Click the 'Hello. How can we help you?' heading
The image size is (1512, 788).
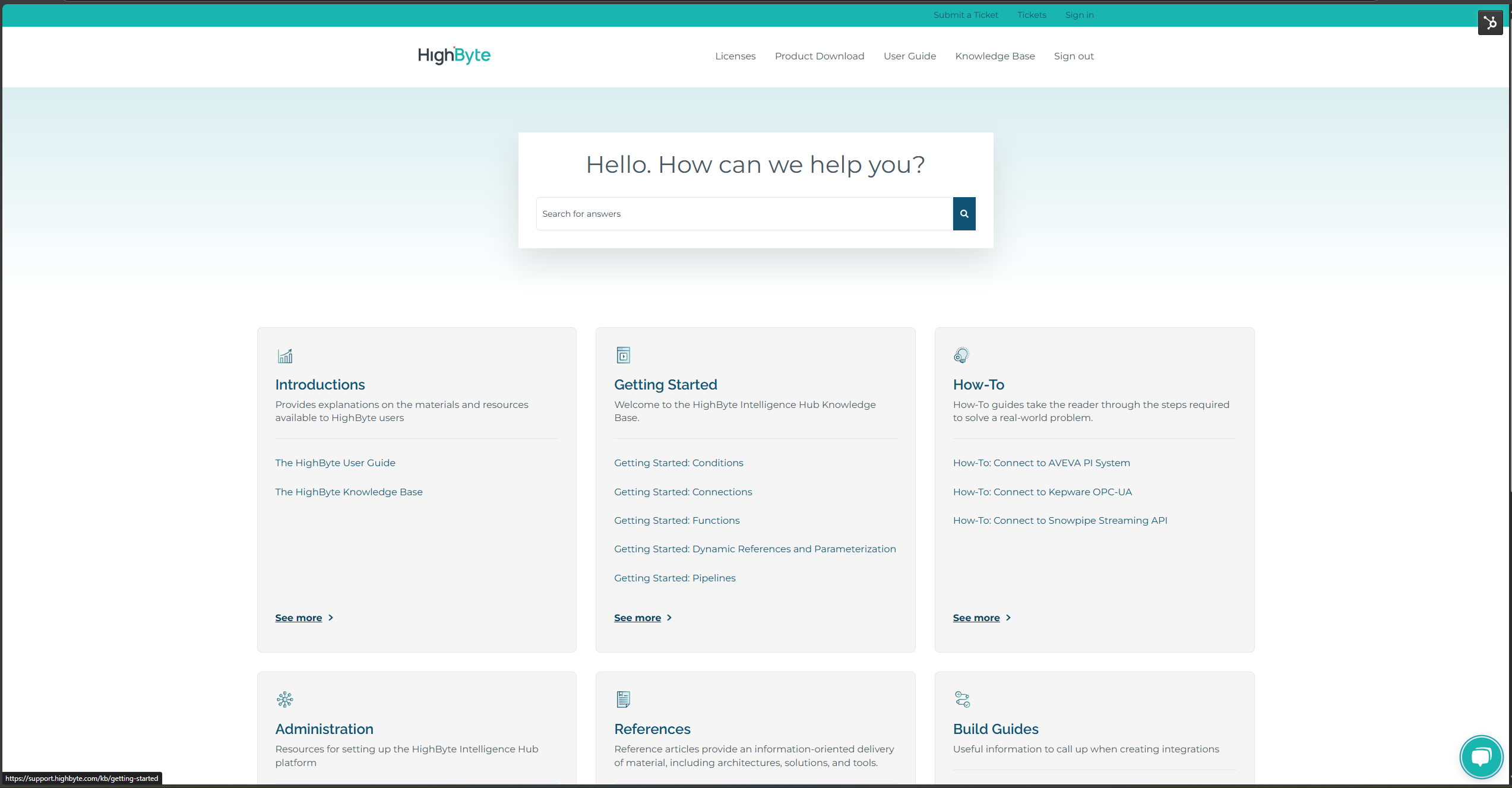(755, 164)
